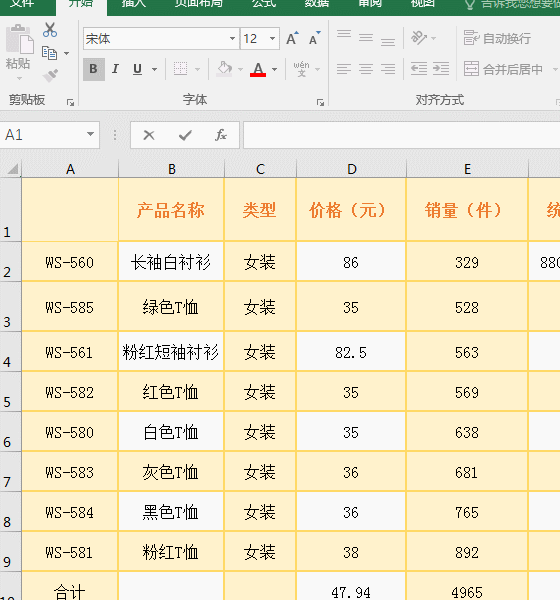Open the Name Box dropdown arrow
Viewport: 560px width, 600px height.
click(x=90, y=134)
